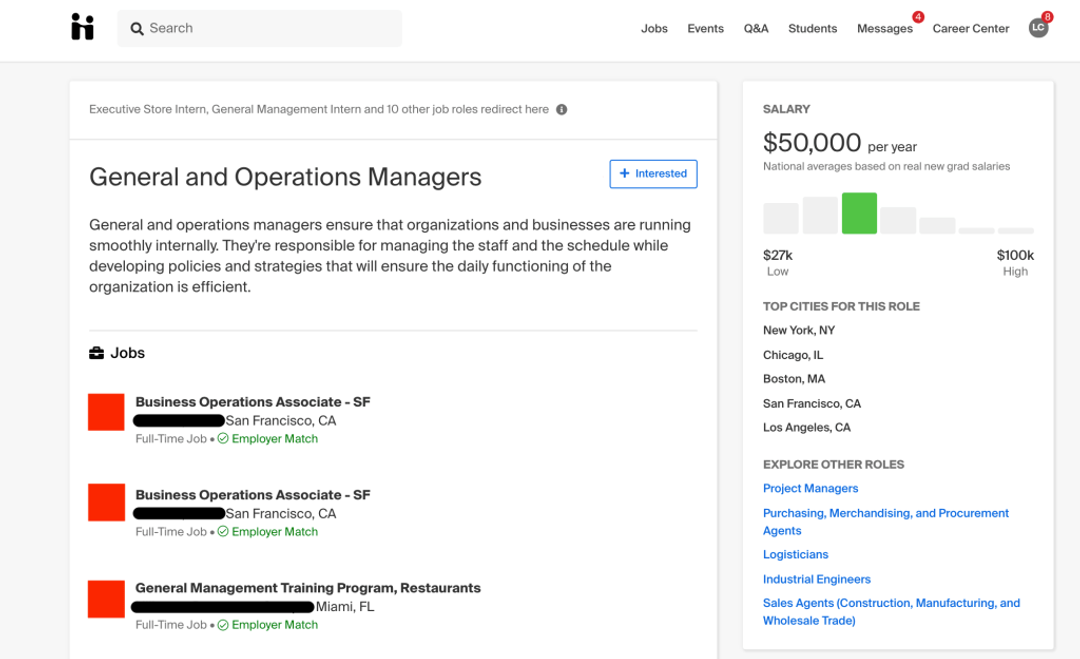Open the Project Managers role
This screenshot has width=1080, height=659.
810,488
